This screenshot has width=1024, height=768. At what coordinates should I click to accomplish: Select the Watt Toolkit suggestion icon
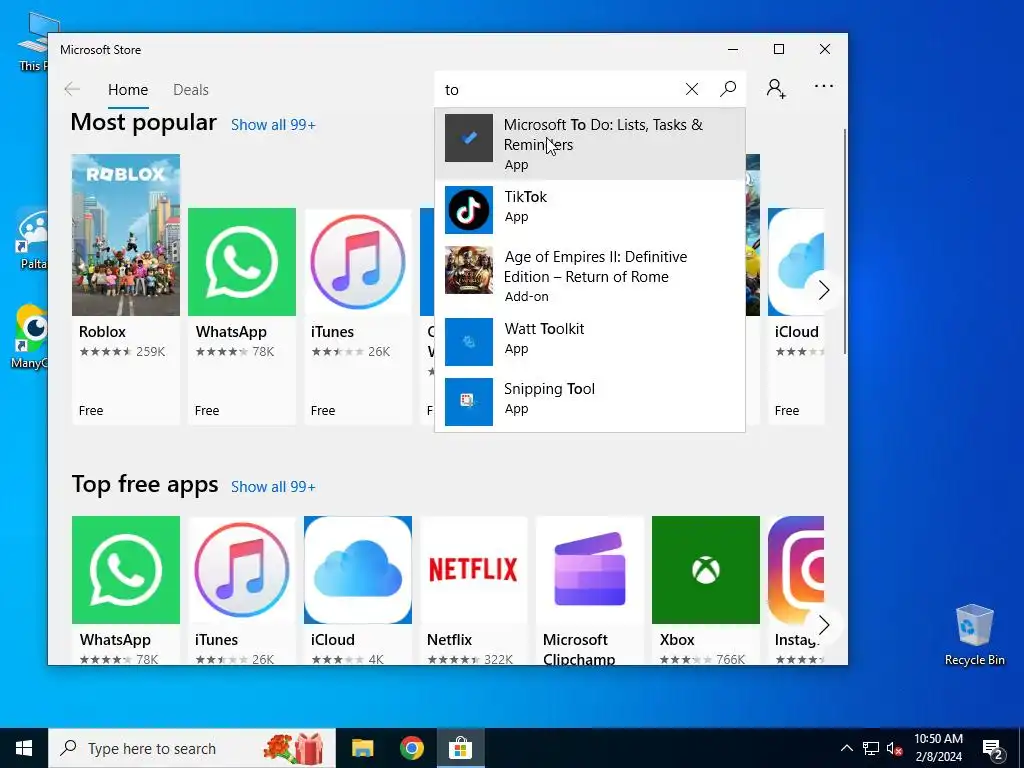pyautogui.click(x=469, y=342)
